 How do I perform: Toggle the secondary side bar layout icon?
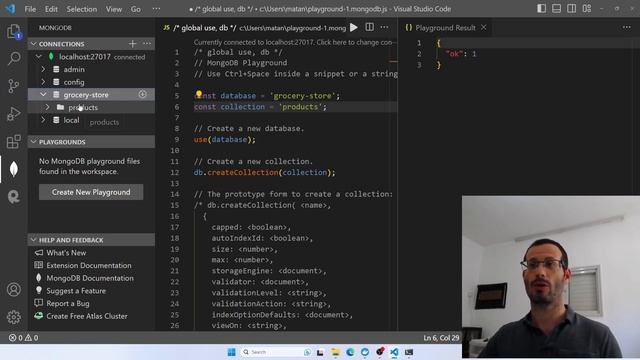coord(571,9)
